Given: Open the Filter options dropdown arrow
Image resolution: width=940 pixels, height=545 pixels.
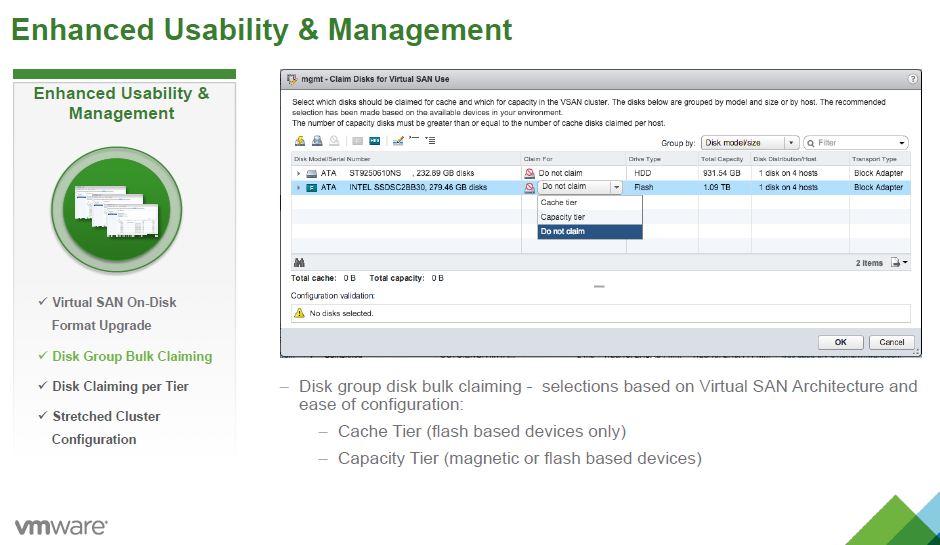Looking at the screenshot, I should (x=902, y=143).
